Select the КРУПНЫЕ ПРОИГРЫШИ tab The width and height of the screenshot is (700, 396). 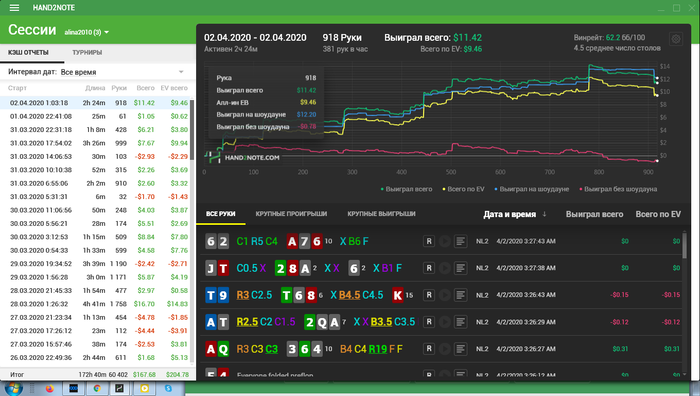point(291,214)
